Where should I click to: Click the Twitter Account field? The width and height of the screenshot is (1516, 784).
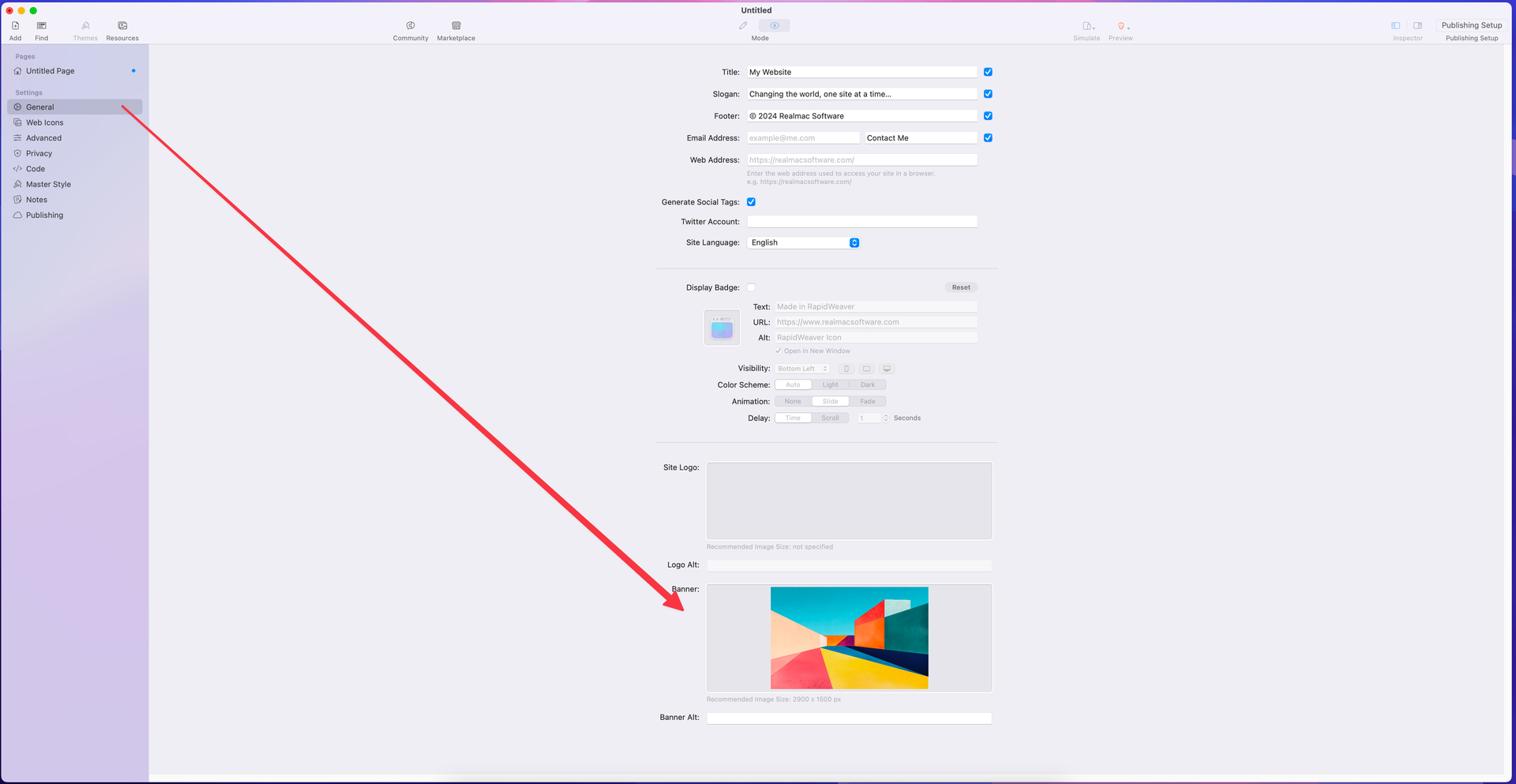pos(862,222)
